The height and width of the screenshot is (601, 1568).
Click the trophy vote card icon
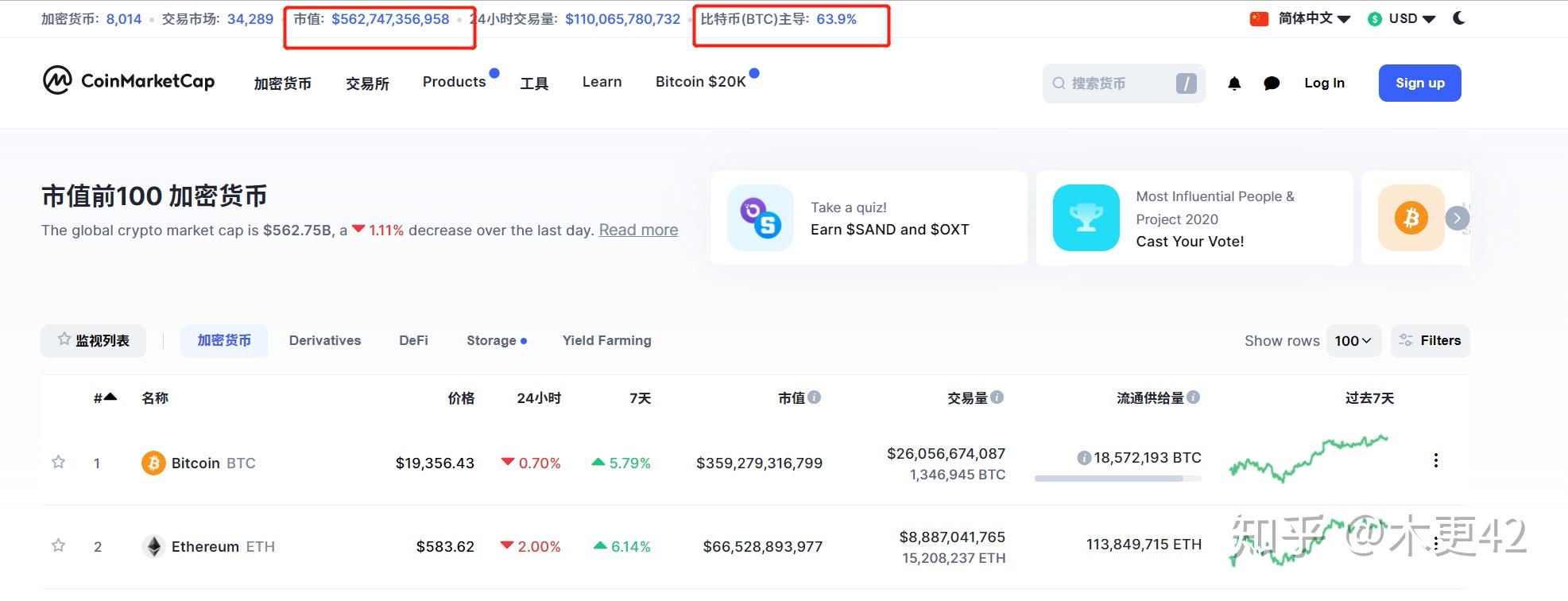pos(1086,218)
